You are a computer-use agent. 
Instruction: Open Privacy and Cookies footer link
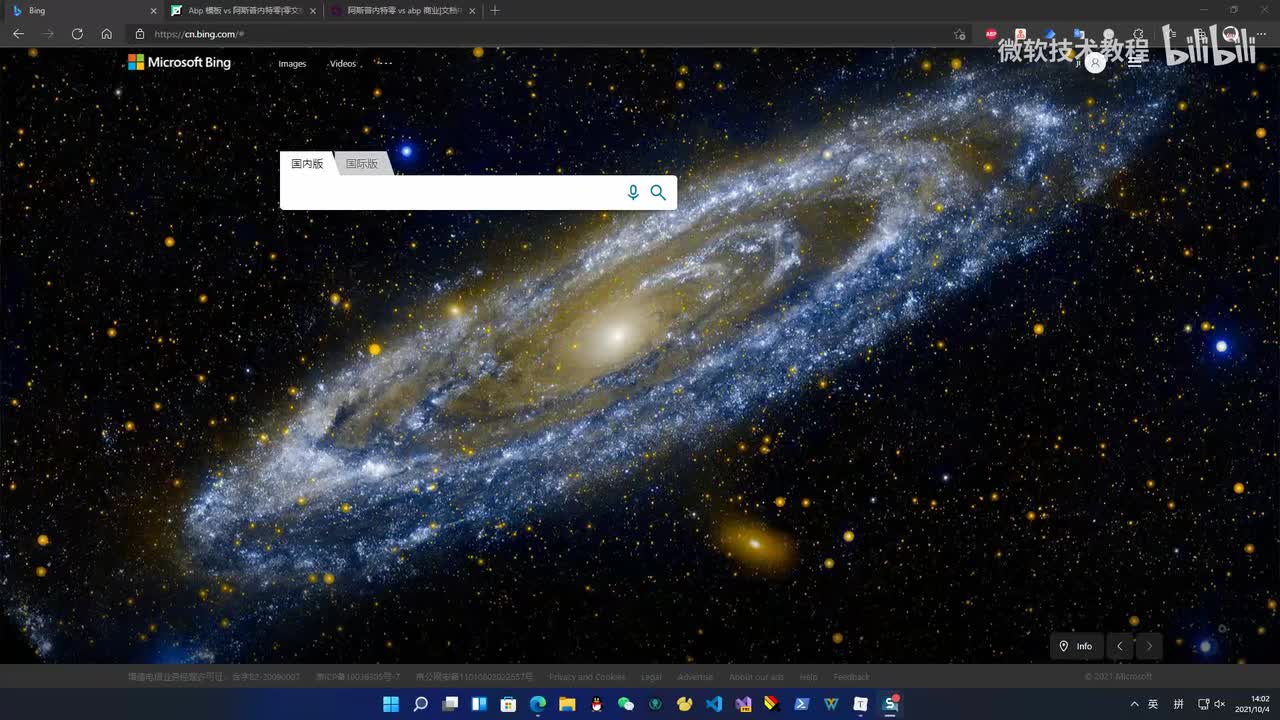tap(587, 677)
